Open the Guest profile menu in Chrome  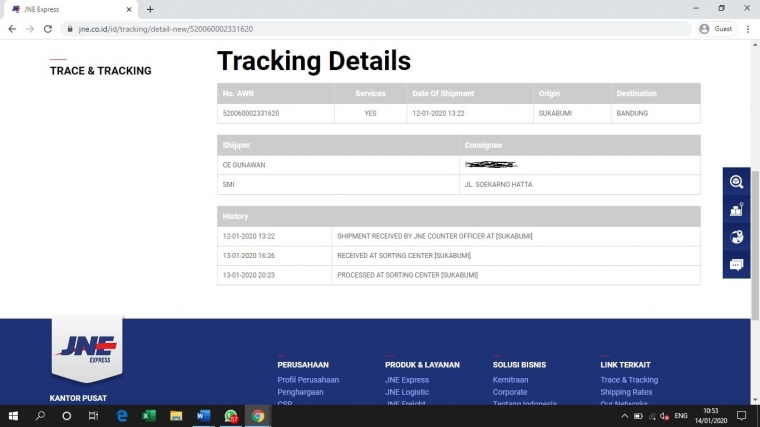point(716,29)
